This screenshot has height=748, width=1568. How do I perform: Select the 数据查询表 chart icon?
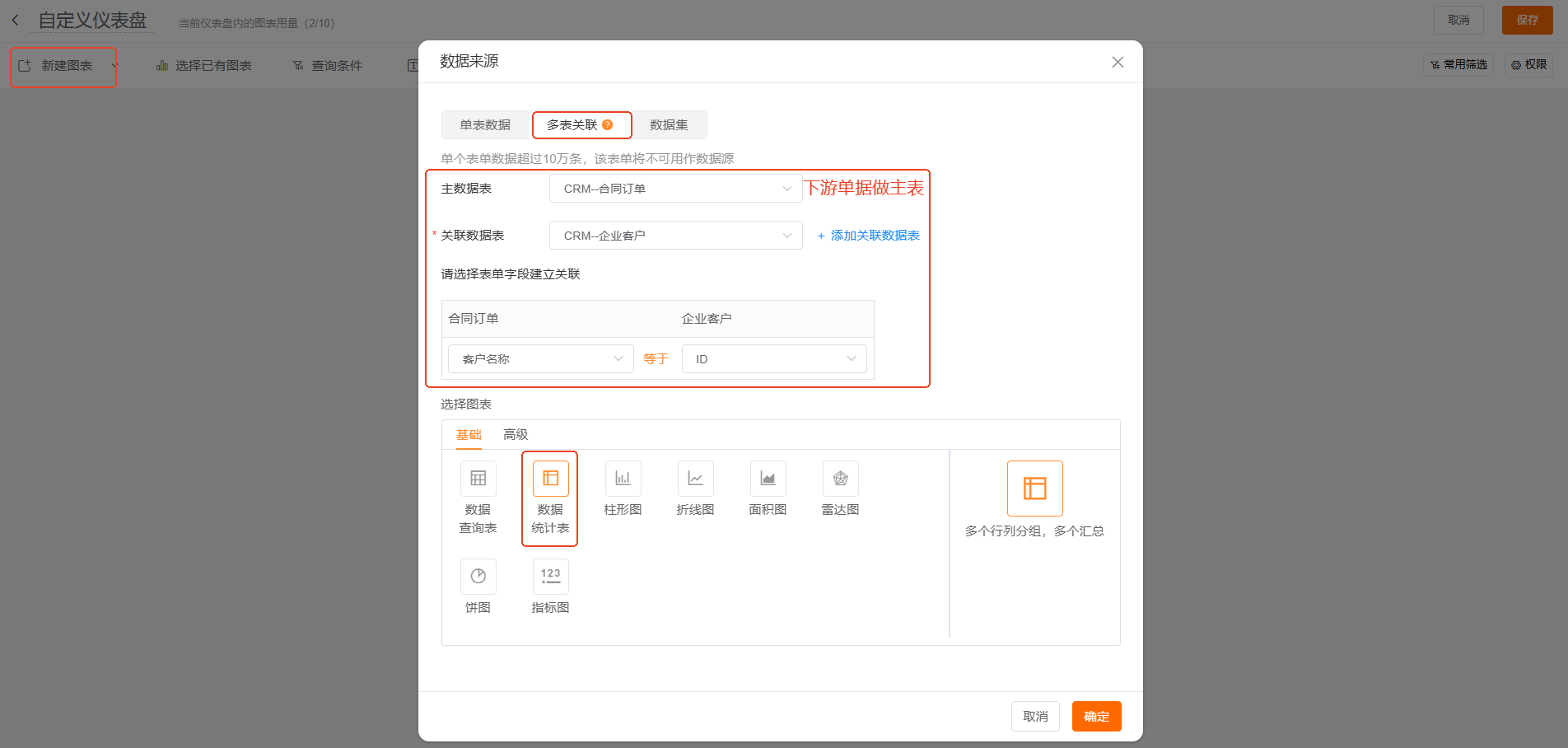[x=478, y=479]
